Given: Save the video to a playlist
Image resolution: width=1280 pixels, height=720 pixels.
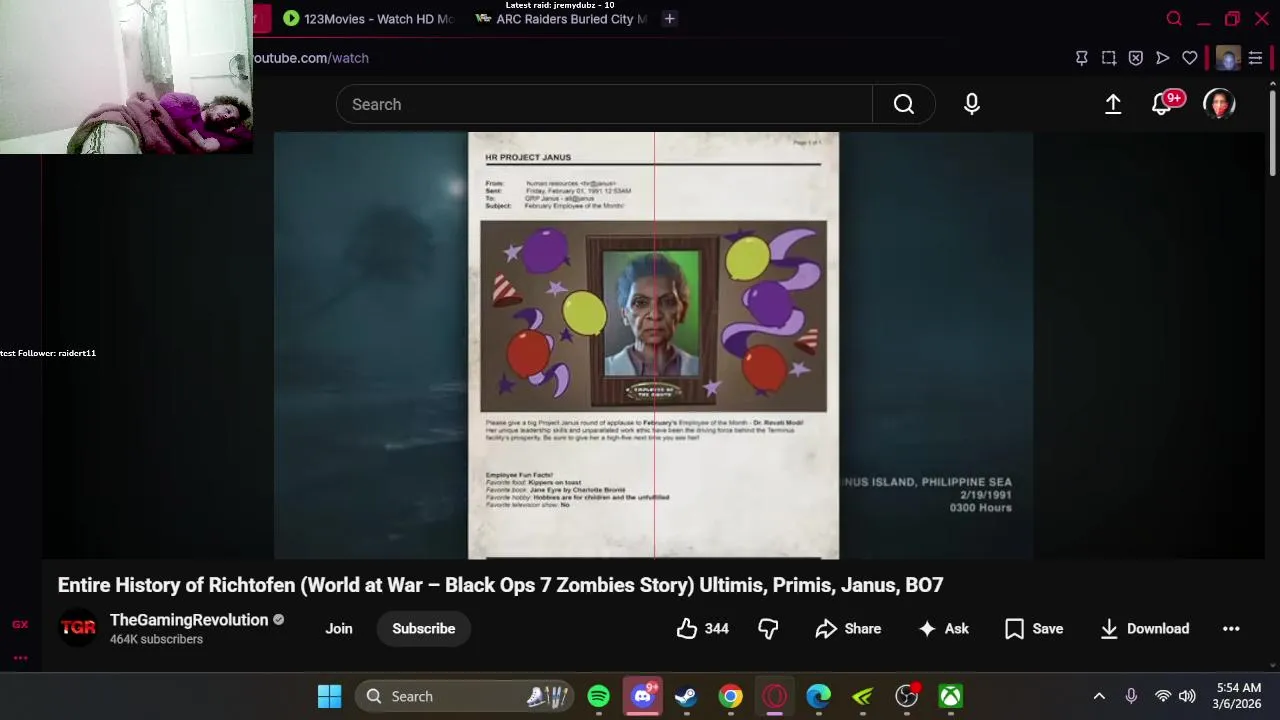Looking at the screenshot, I should coord(1034,628).
